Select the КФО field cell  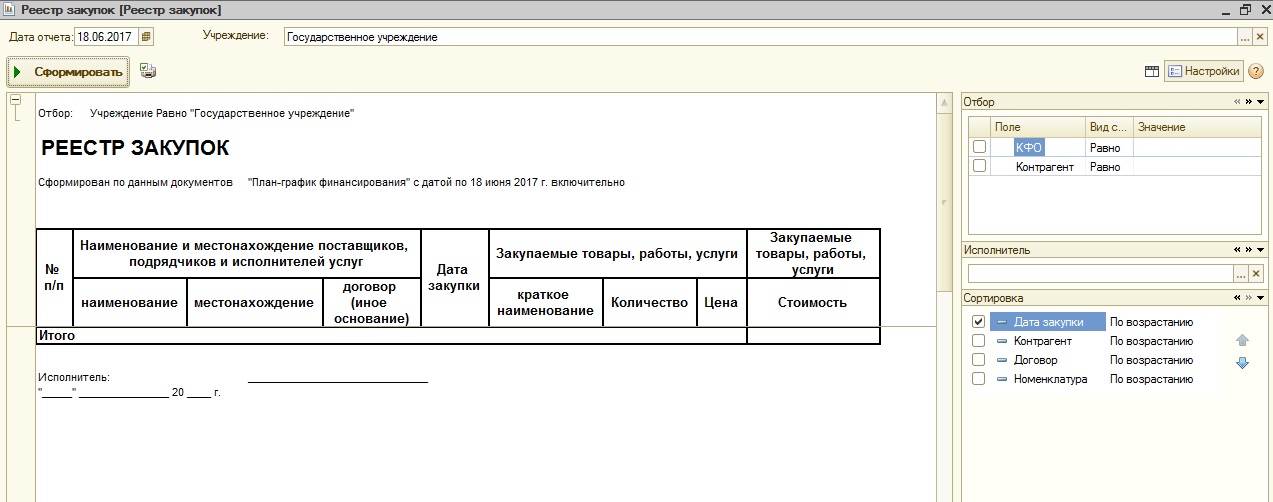(1037, 147)
